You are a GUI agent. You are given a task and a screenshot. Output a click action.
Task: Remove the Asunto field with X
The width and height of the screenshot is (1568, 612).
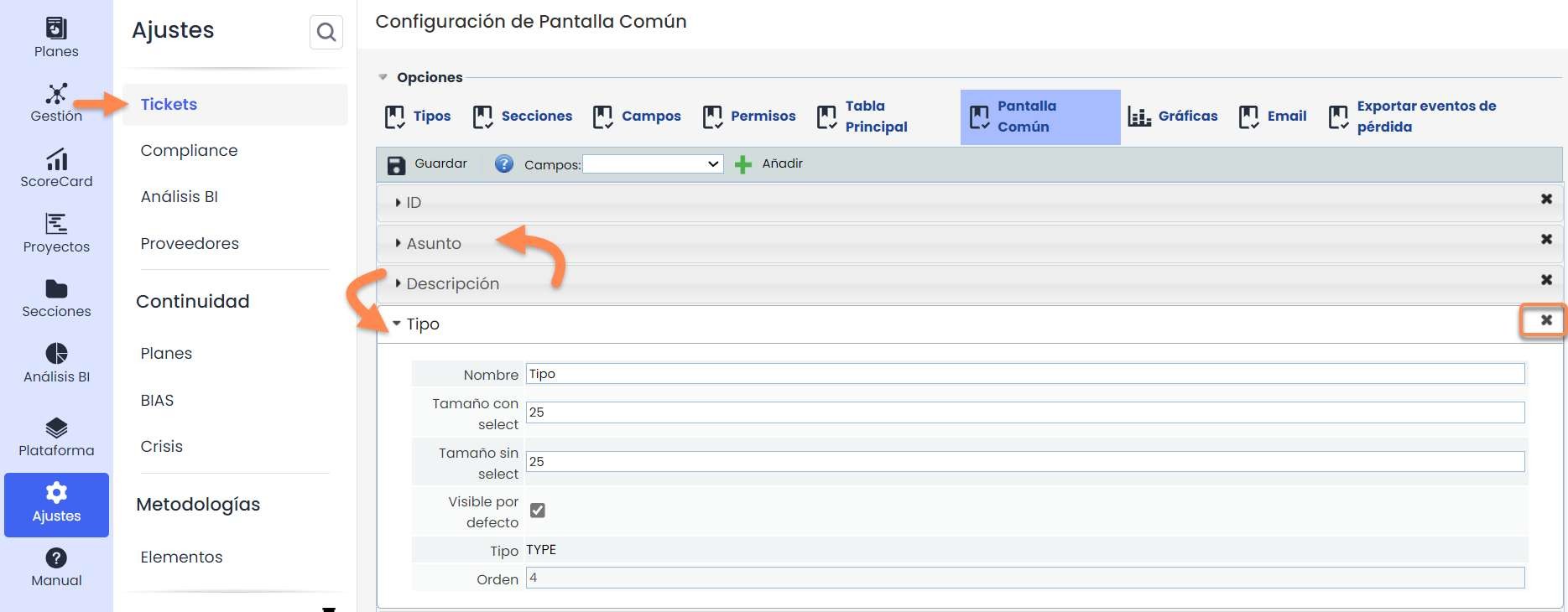coord(1546,240)
